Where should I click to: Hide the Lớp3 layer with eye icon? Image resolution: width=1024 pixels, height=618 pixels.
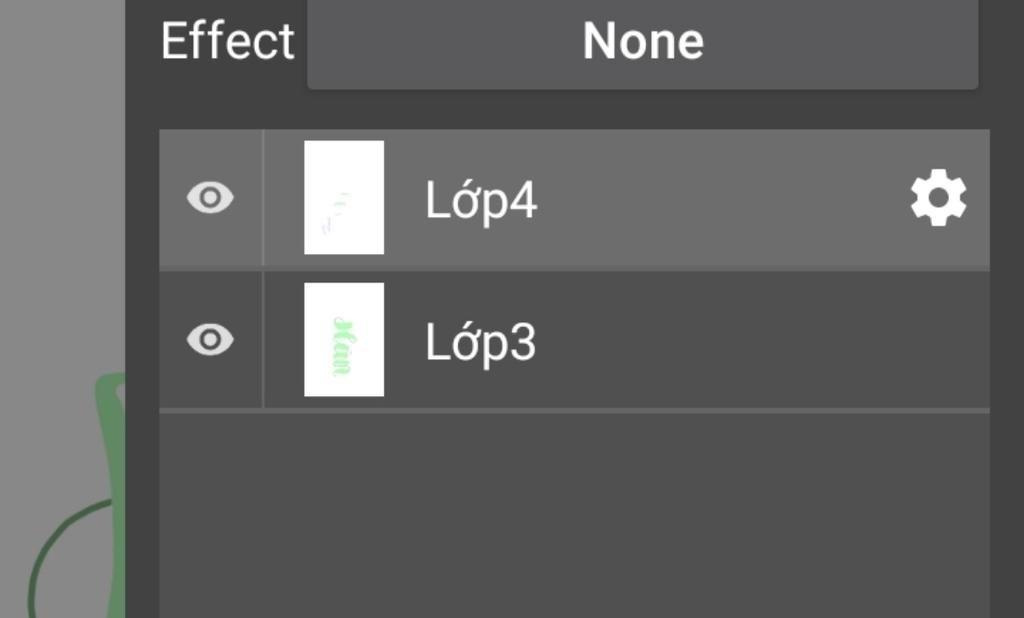pos(210,340)
